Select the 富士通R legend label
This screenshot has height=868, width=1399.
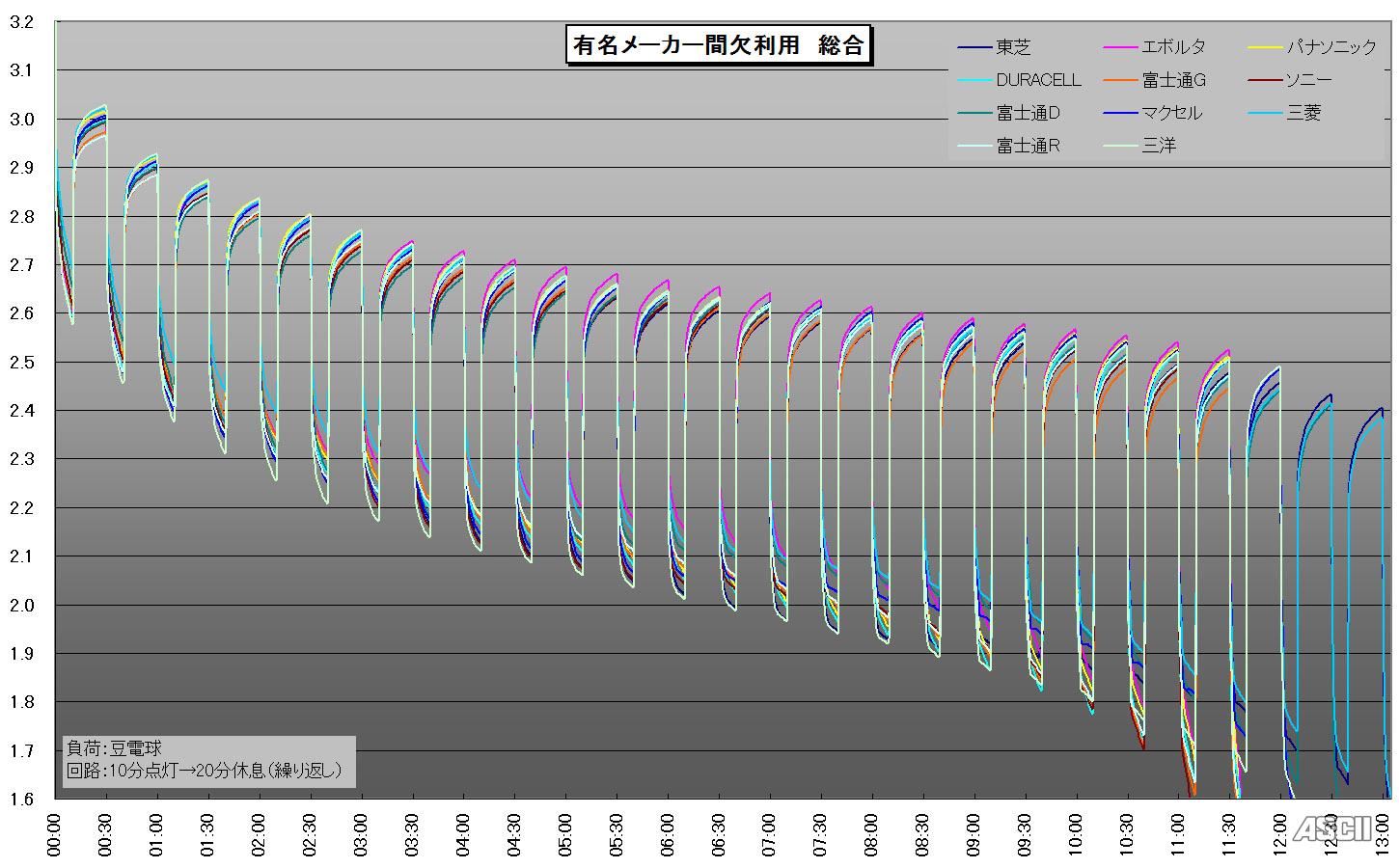coord(1029,146)
